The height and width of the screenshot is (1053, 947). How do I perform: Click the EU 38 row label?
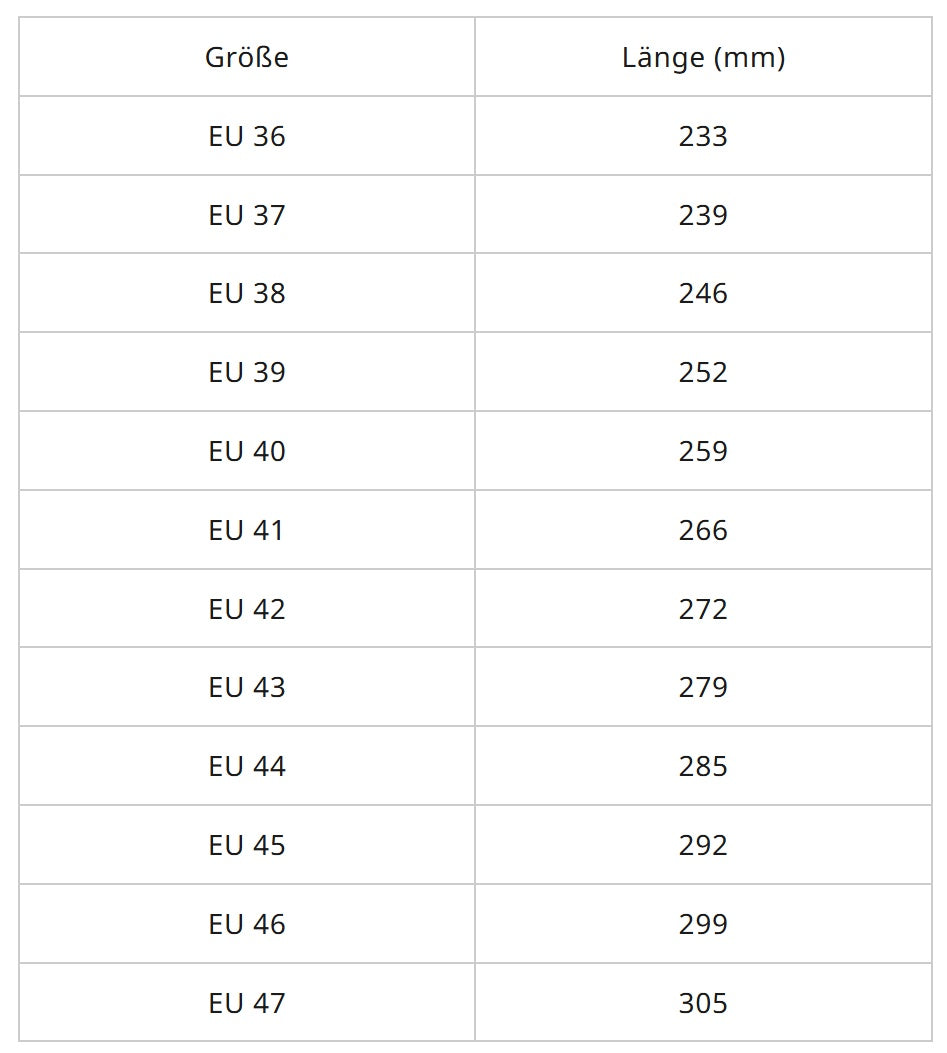[x=247, y=294]
